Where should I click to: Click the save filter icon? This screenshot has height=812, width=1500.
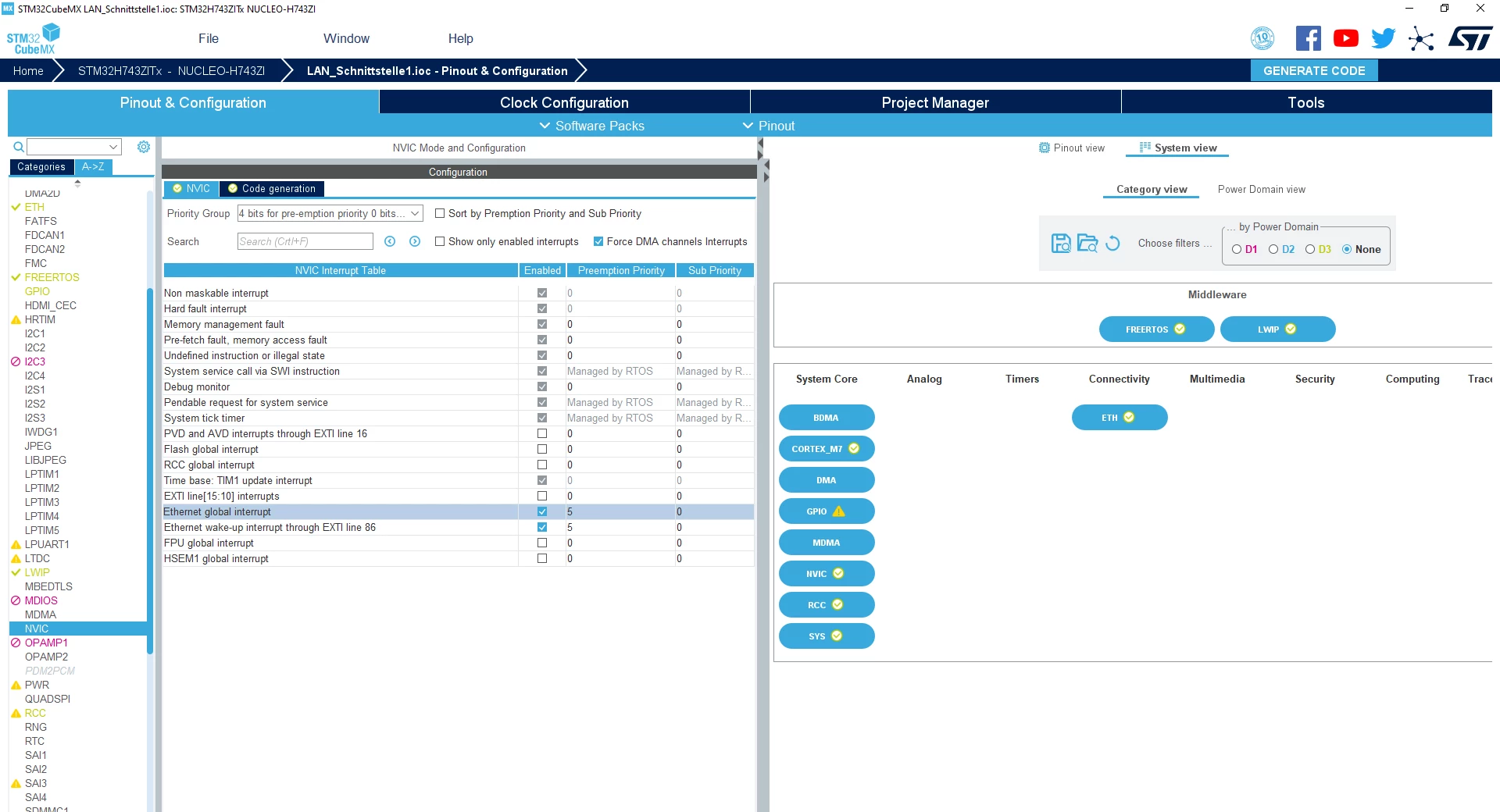pos(1061,244)
